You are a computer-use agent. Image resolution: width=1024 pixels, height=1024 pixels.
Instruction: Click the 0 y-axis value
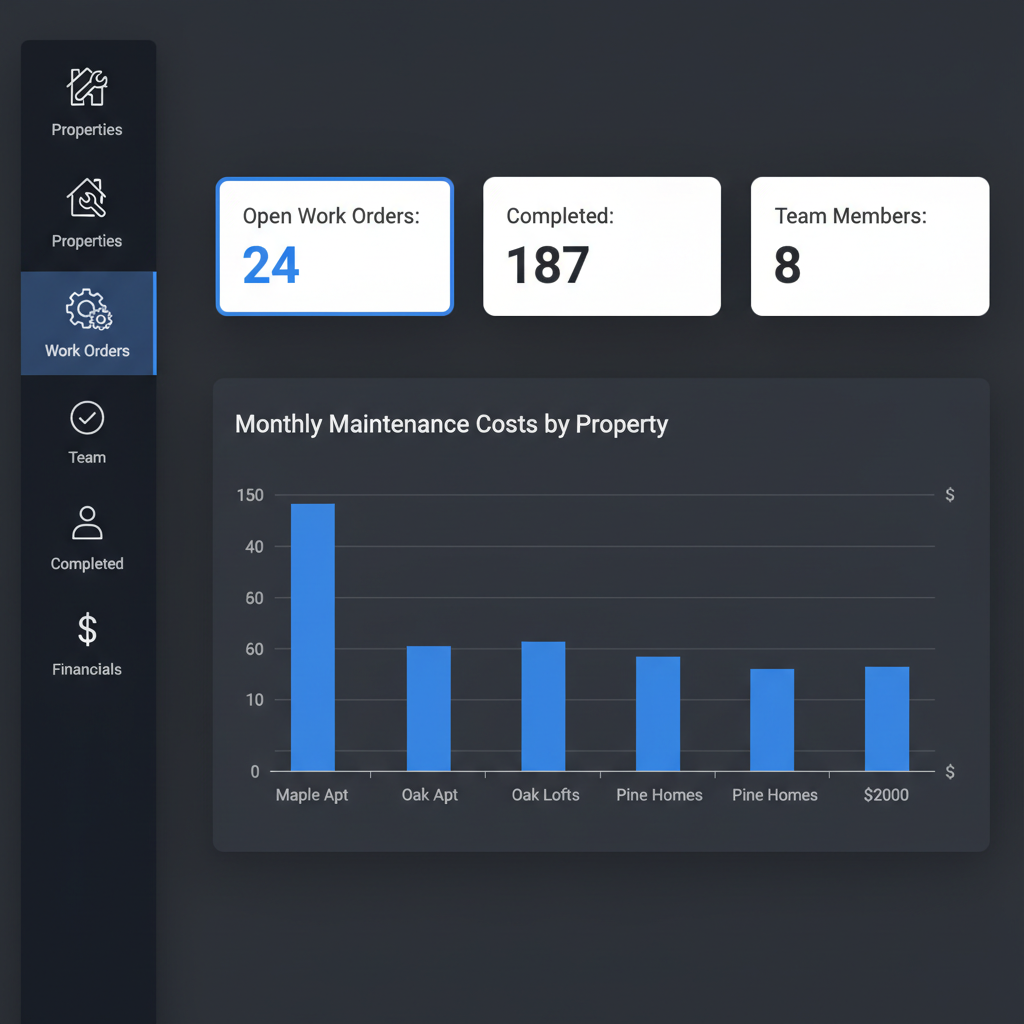[255, 772]
